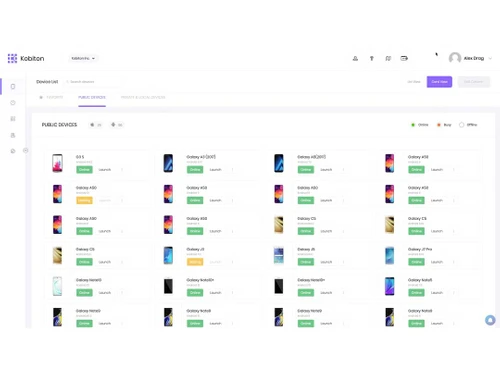The image size is (500, 375).
Task: Open more options on Galaxy A3 (2017) card
Action: pyautogui.click(x=232, y=170)
